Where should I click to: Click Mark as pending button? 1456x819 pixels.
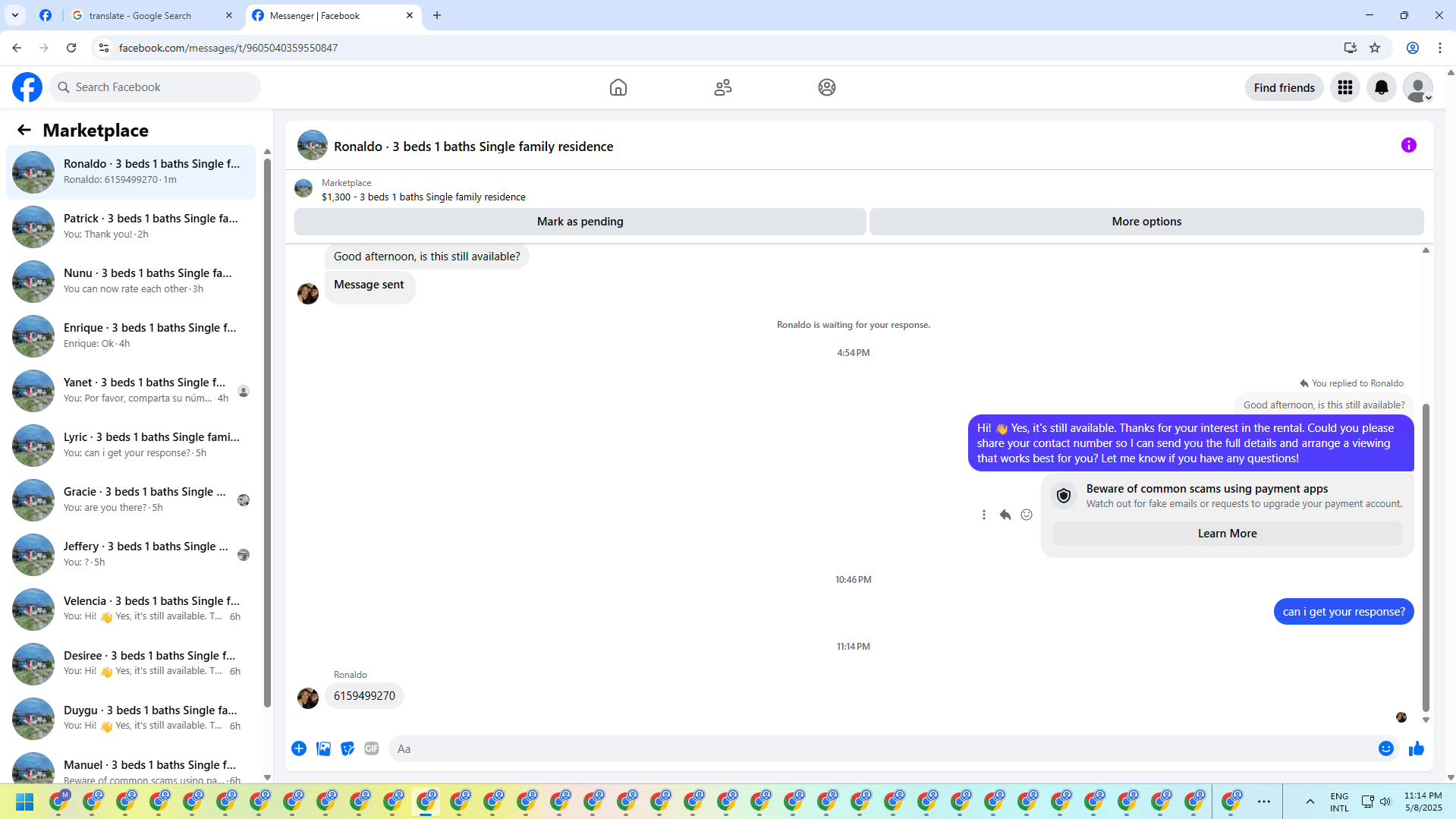pyautogui.click(x=580, y=222)
